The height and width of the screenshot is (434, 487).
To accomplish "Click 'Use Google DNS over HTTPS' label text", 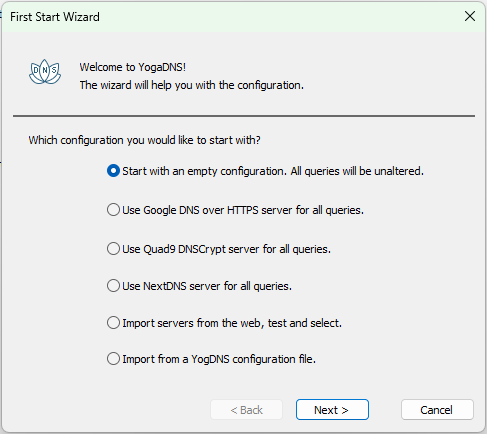I will (190, 210).
